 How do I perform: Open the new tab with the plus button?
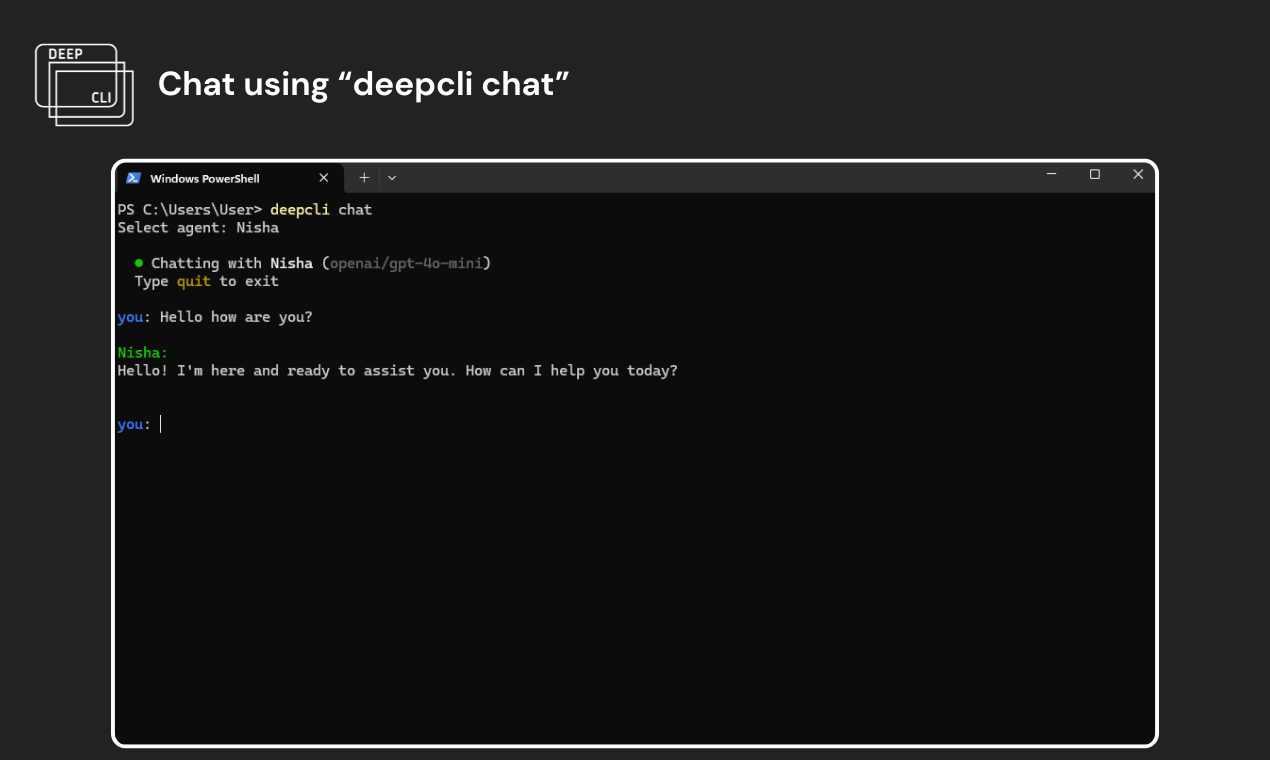[x=364, y=177]
